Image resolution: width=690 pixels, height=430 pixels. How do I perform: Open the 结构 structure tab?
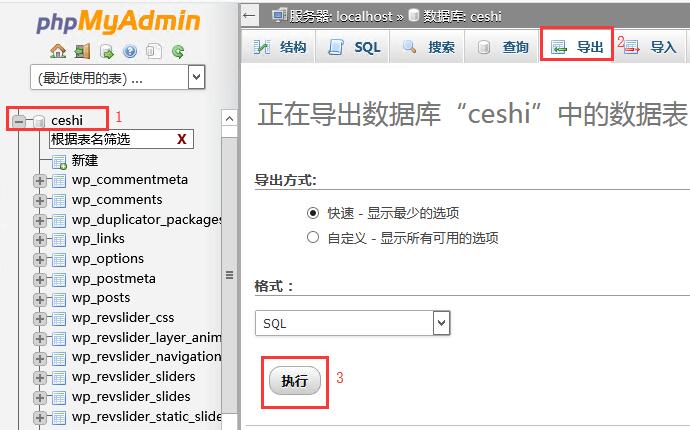coord(280,47)
